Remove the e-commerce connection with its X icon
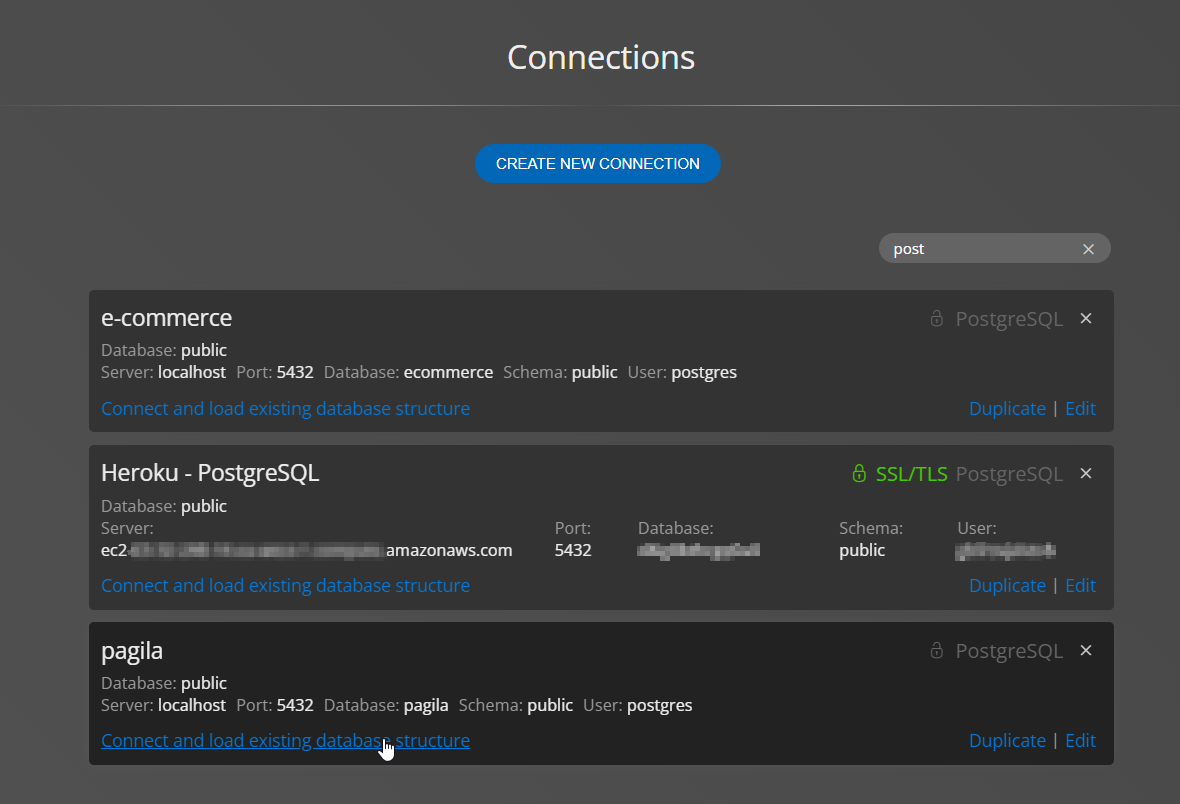Screen dimensions: 1180x804 tap(1086, 318)
